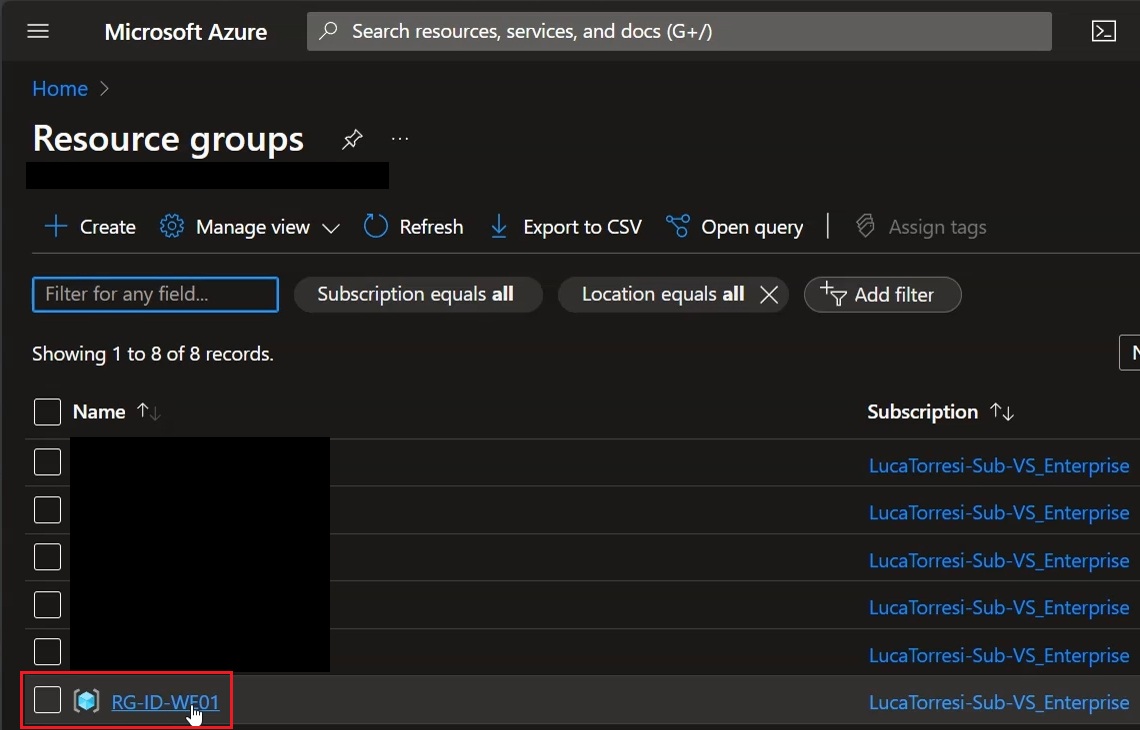
Task: Select the first row checkbox in the list
Action: tap(47, 462)
